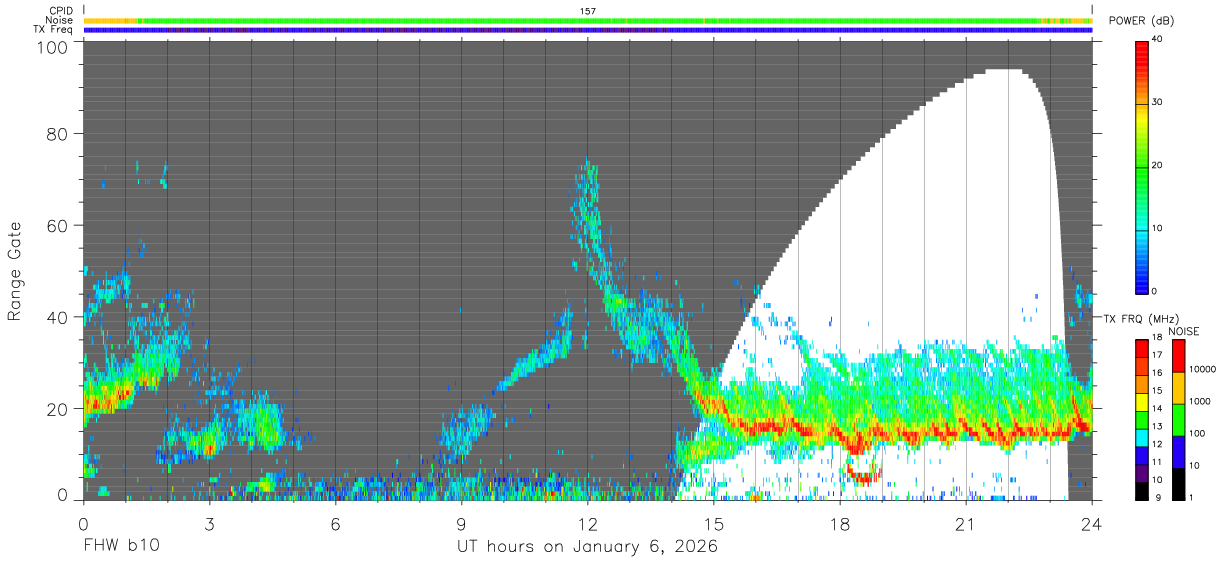Click the 'TX FRQ (MHz)' legend title
1228x567 pixels.
point(1140,318)
